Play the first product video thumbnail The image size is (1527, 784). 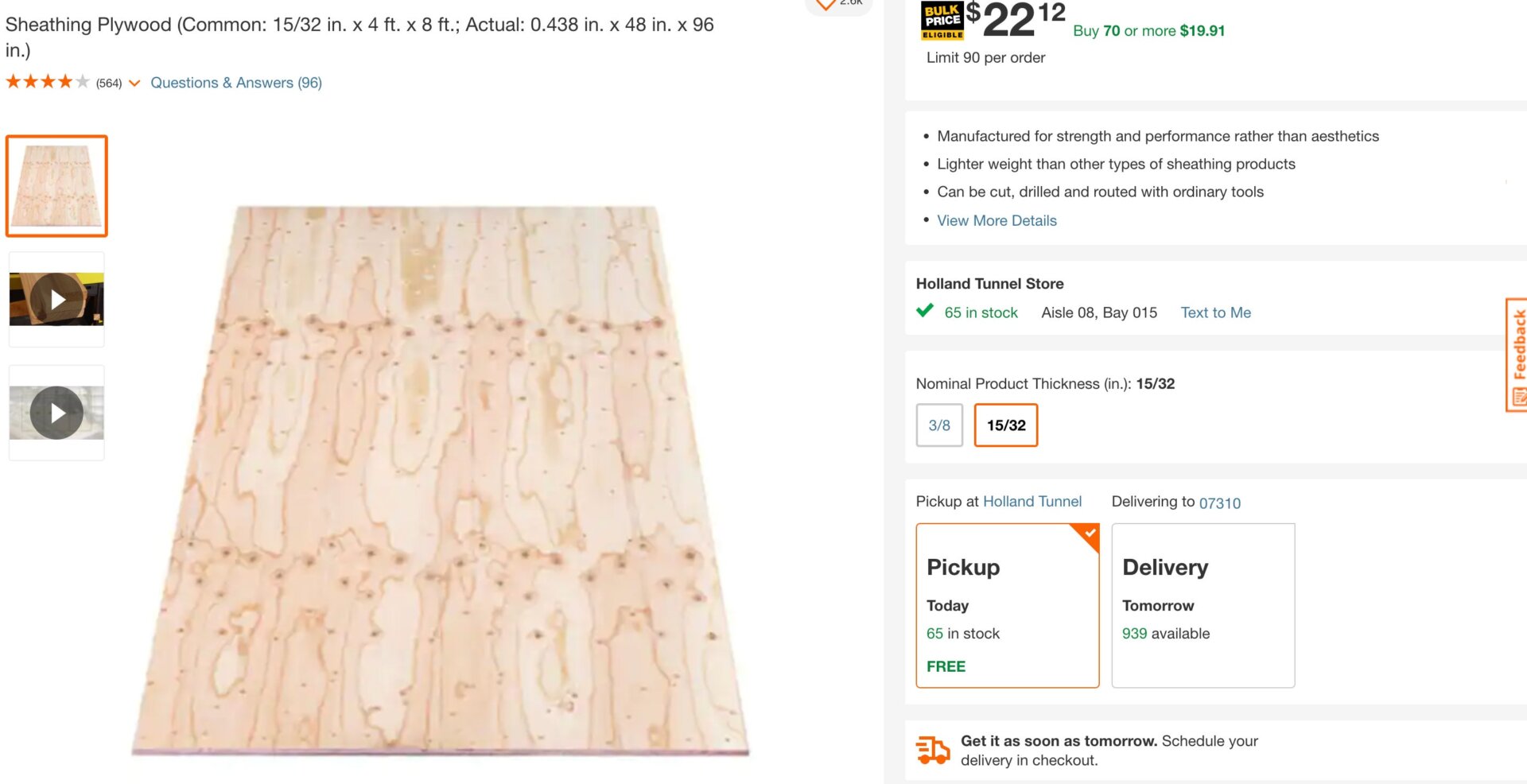[56, 300]
